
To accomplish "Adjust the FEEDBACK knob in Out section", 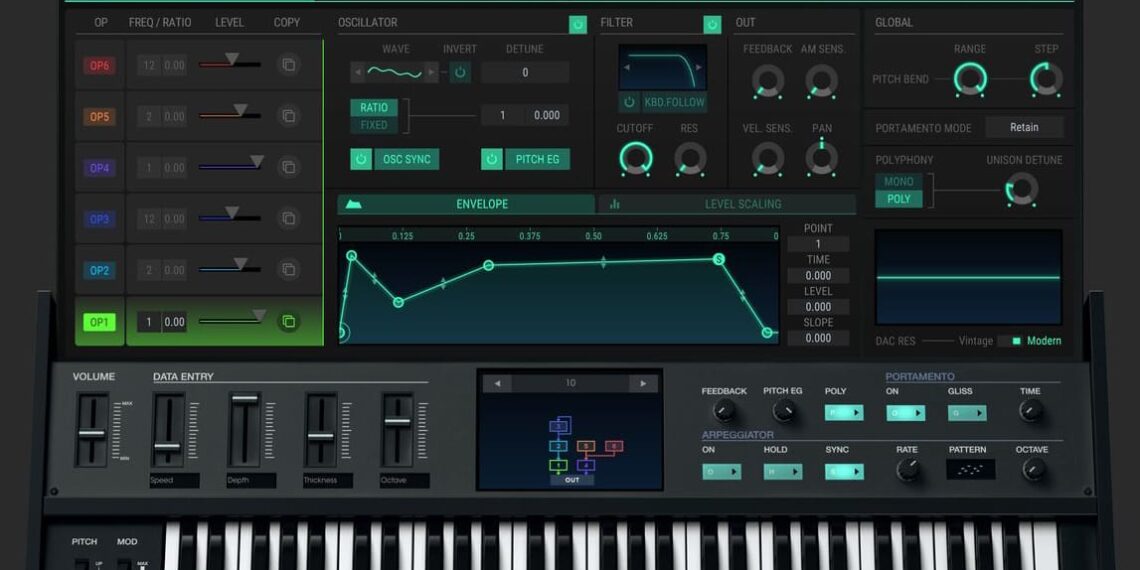I will [x=768, y=80].
